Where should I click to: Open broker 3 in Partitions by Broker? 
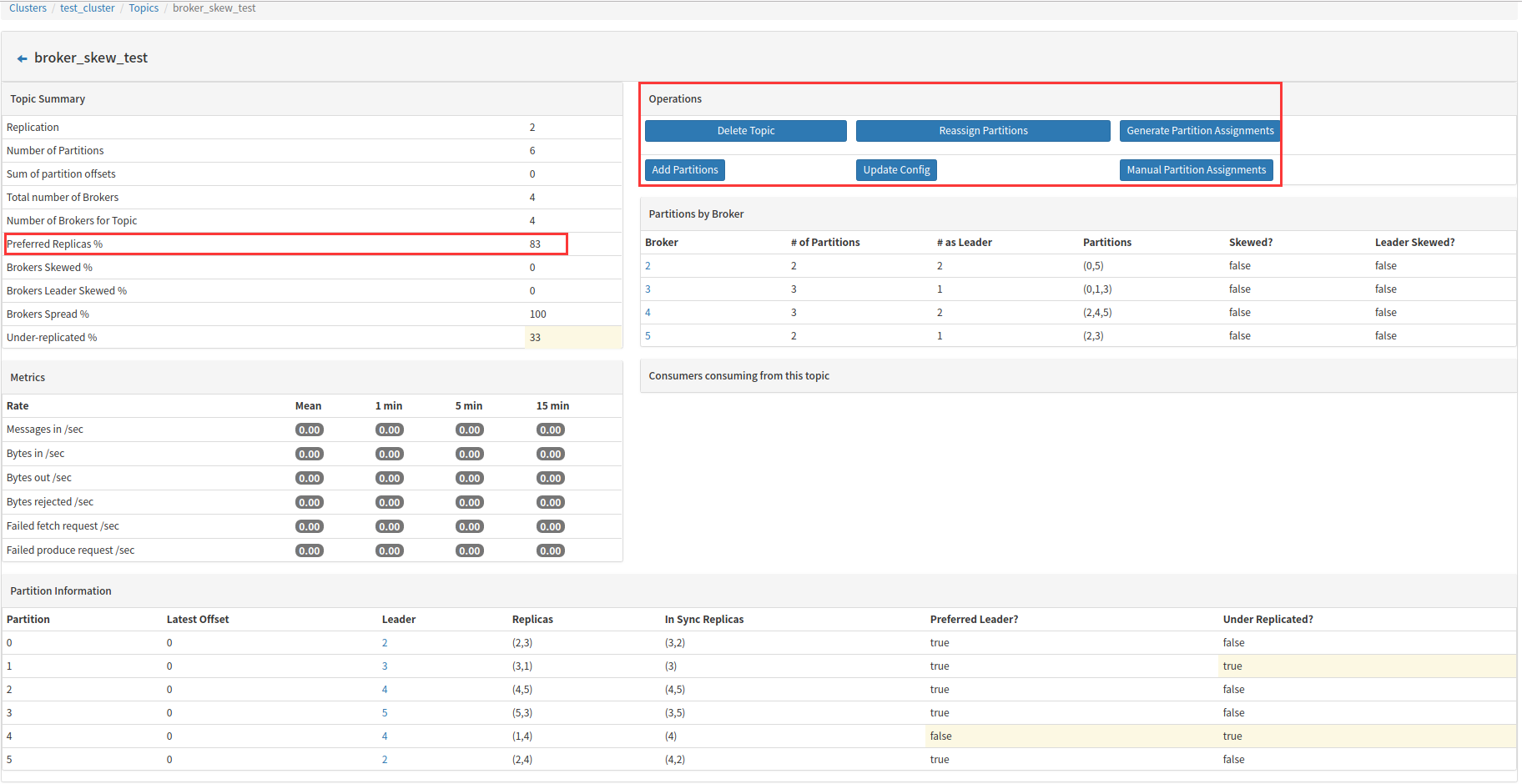648,289
